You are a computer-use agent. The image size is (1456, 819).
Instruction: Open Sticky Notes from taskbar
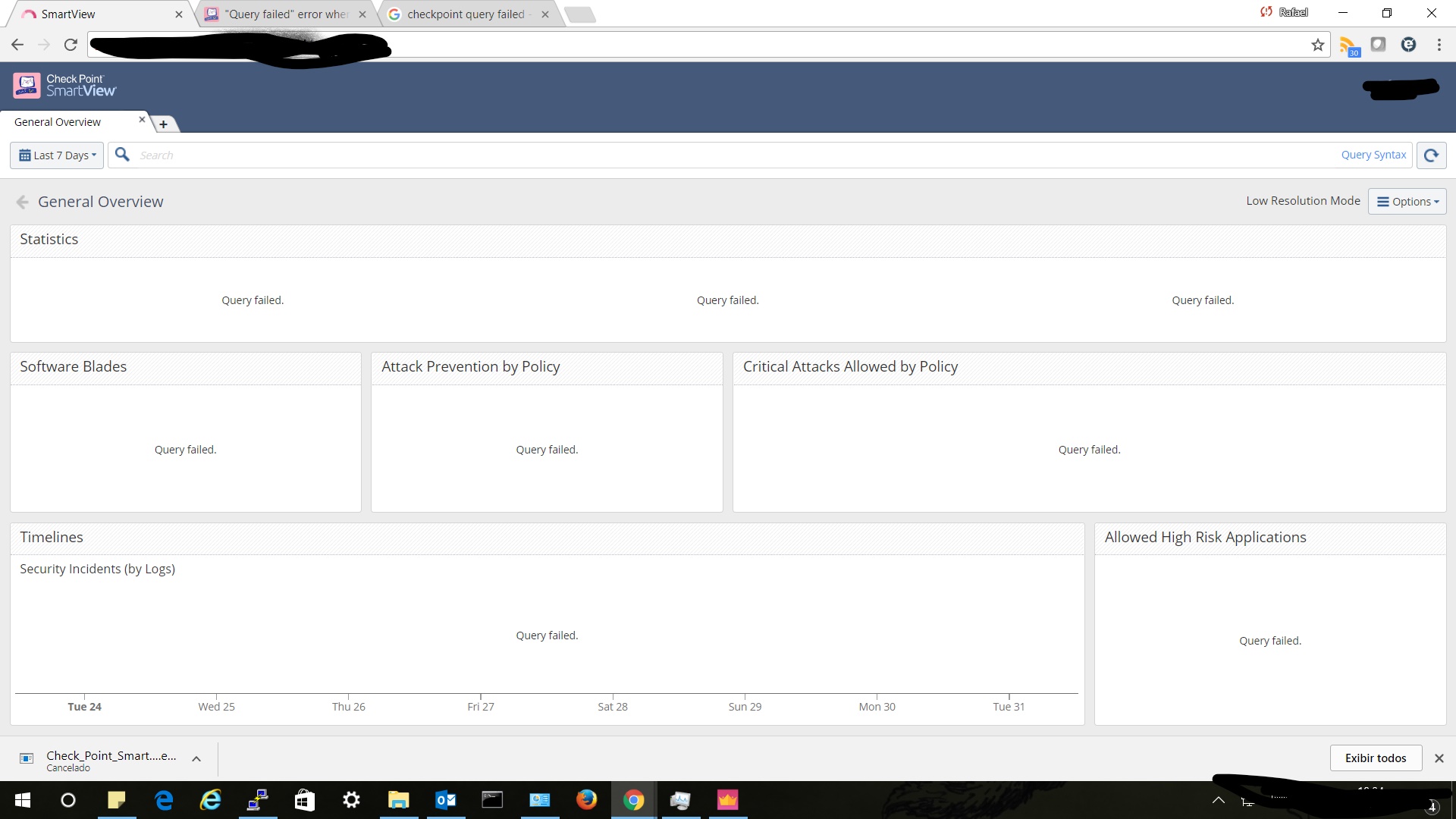pos(116,800)
